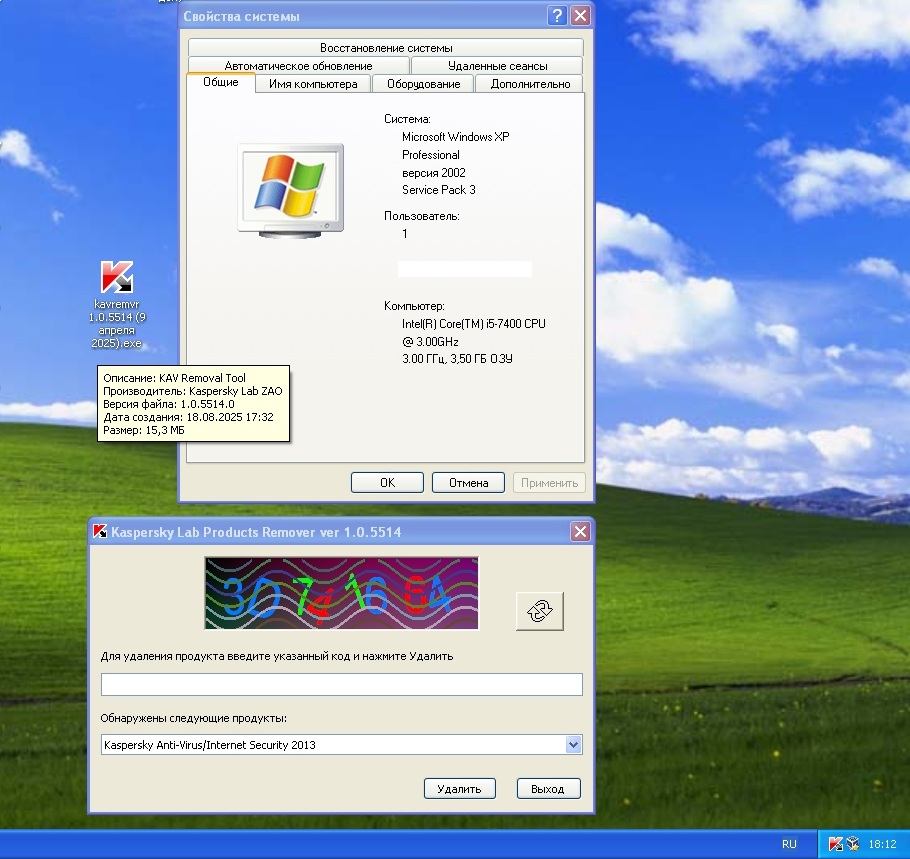Image resolution: width=910 pixels, height=859 pixels.
Task: Focus the captcha code input field
Action: point(341,685)
